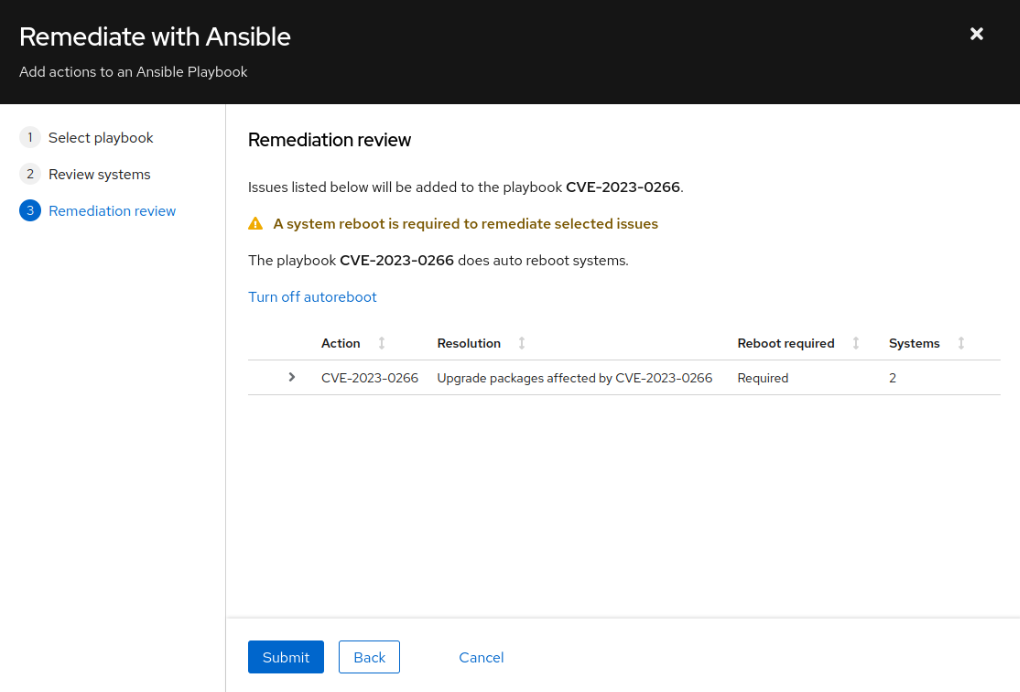
Task: Turn off autoreboot link
Action: click(312, 297)
